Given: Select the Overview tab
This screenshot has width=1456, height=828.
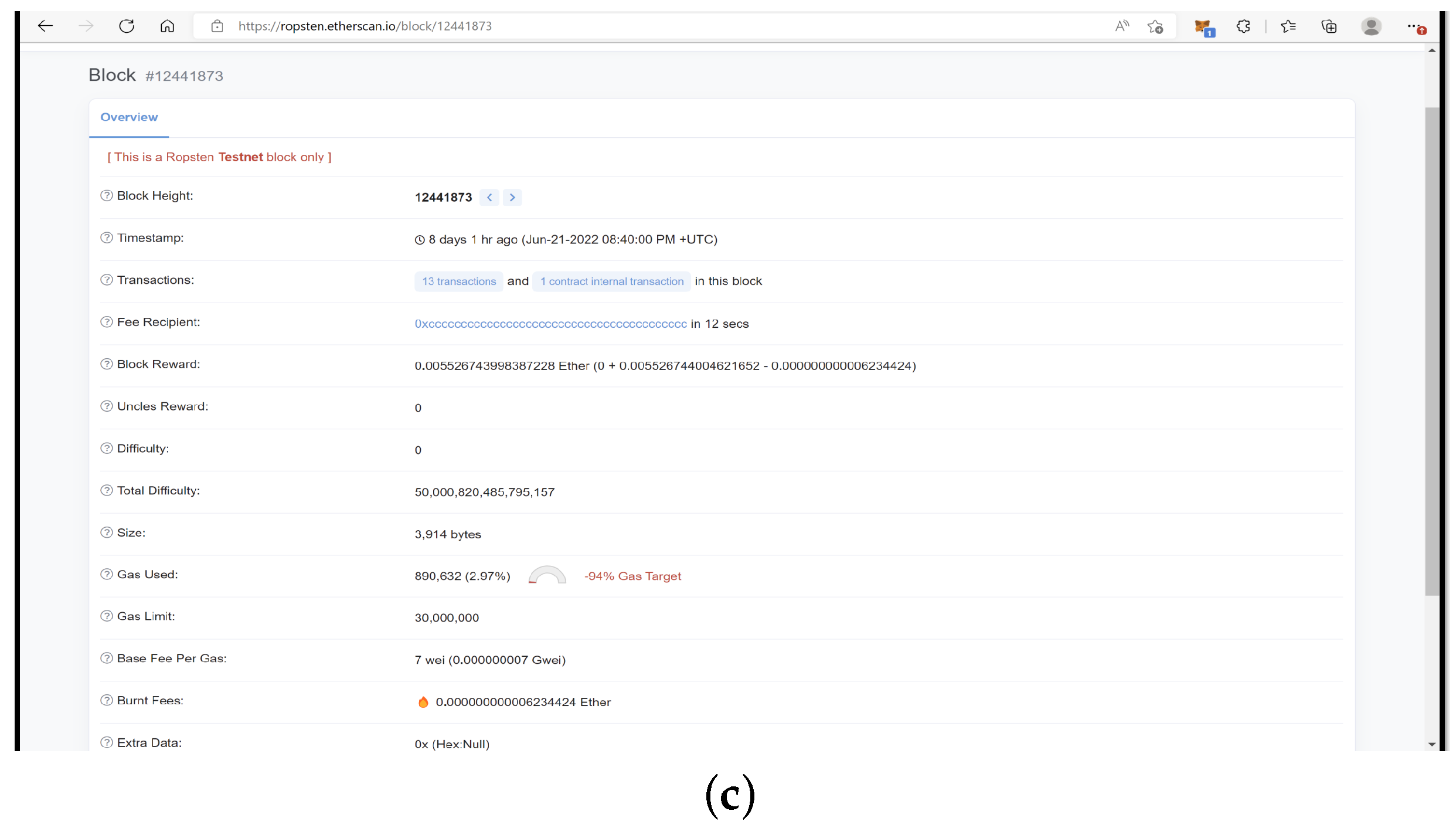Looking at the screenshot, I should (129, 117).
